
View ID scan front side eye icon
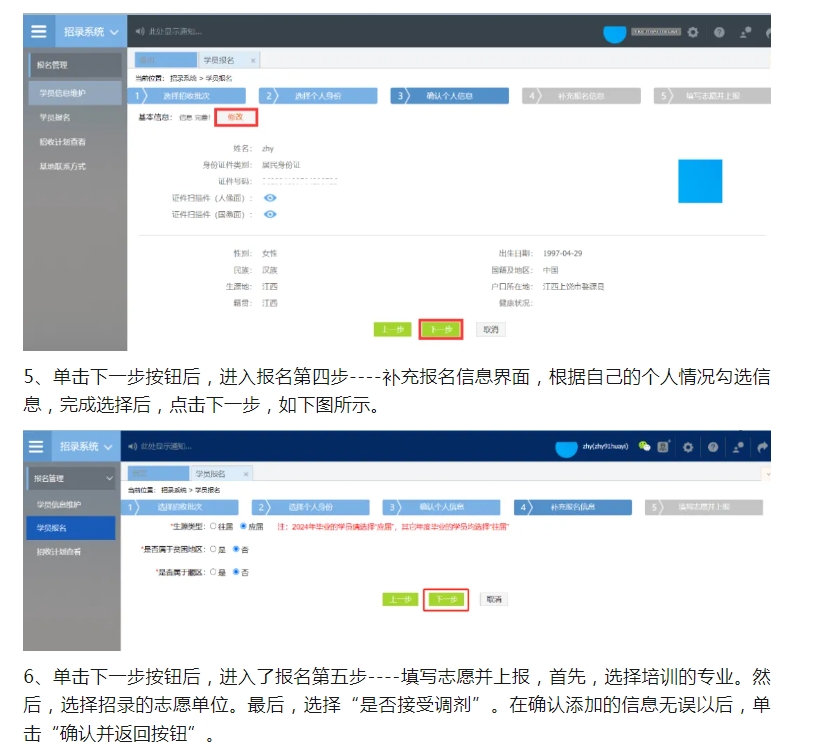pos(270,198)
